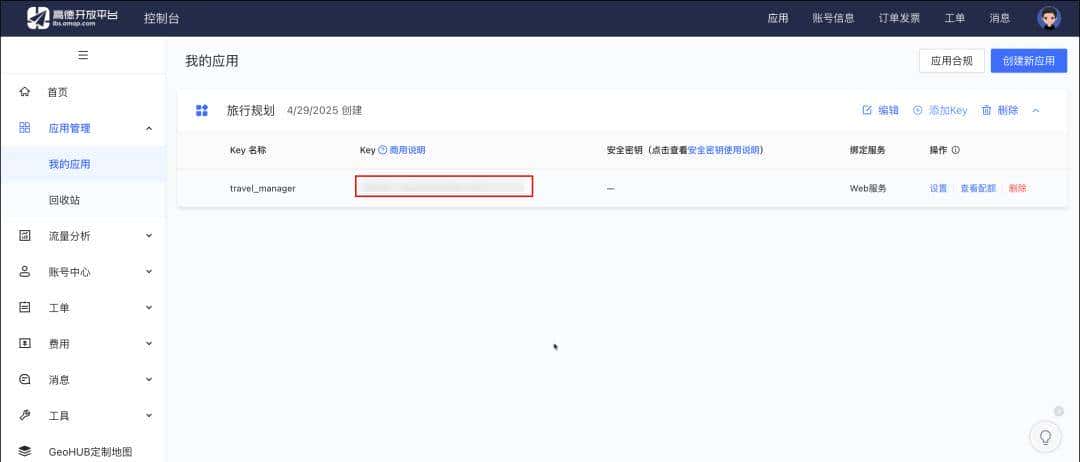This screenshot has width=1080, height=462.
Task: Click the GeoHUB定制地图 layers icon
Action: (25, 452)
